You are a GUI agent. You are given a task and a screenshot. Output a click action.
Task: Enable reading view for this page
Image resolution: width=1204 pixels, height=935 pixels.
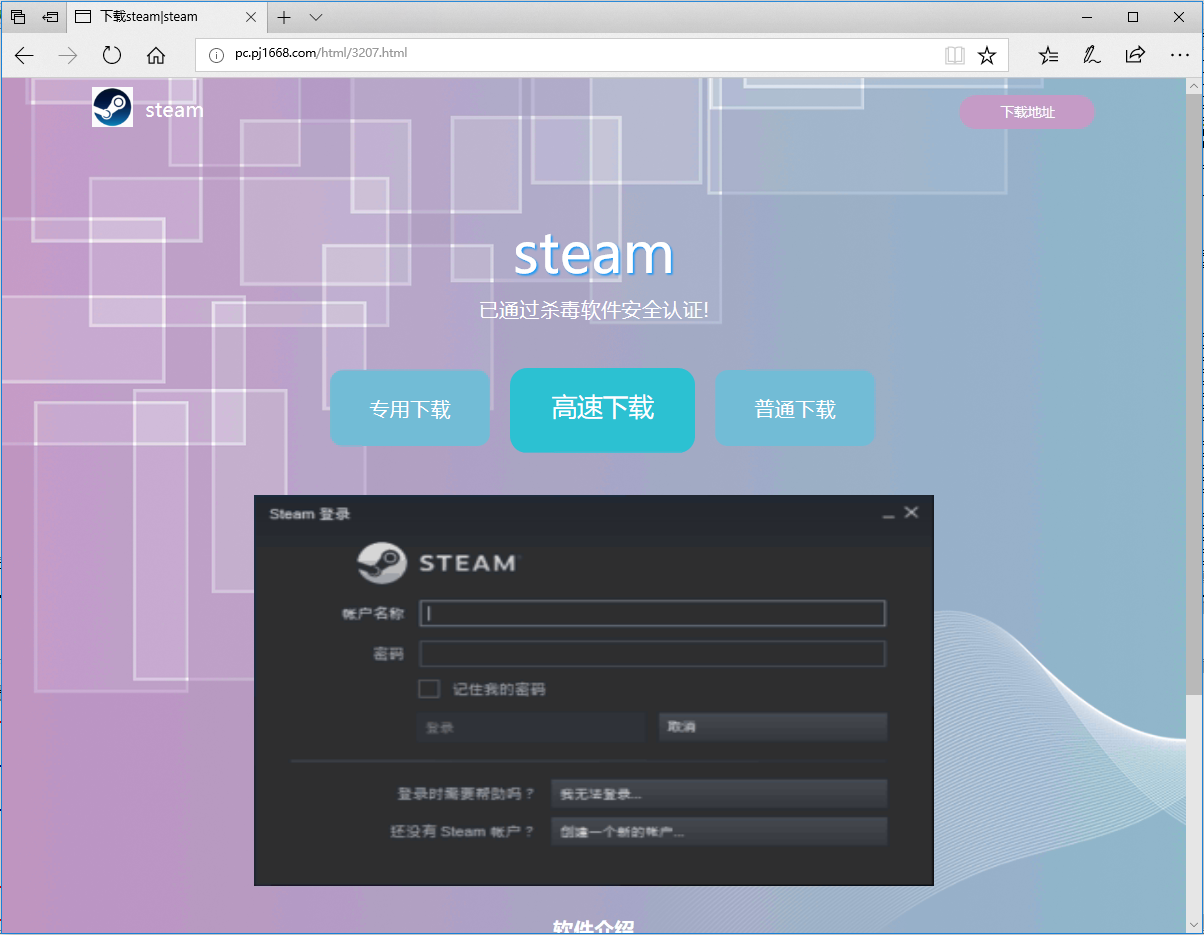tap(954, 55)
